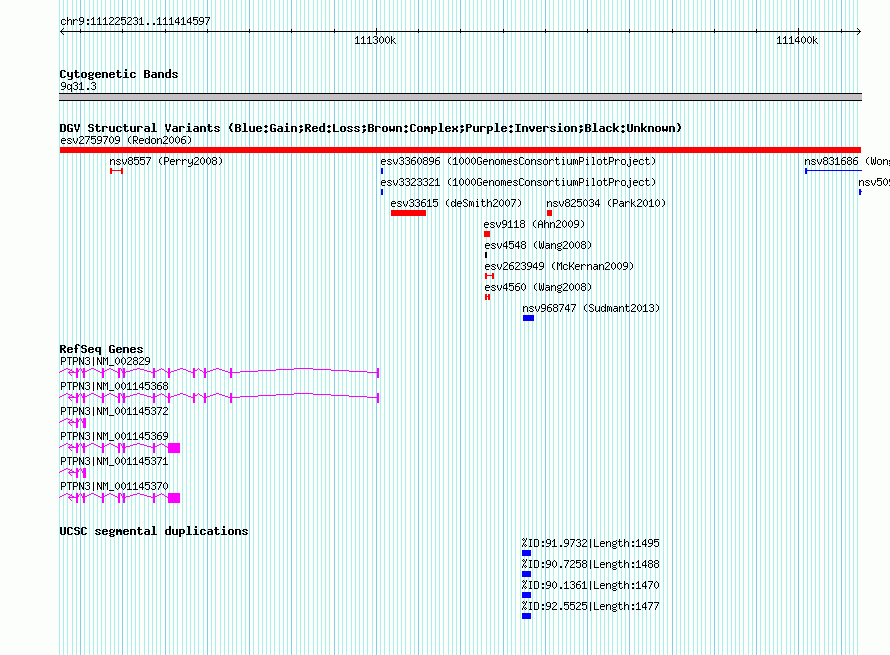890x655 pixels.
Task: Click the esv2623949 (McKernan2009) label
Action: (559, 266)
